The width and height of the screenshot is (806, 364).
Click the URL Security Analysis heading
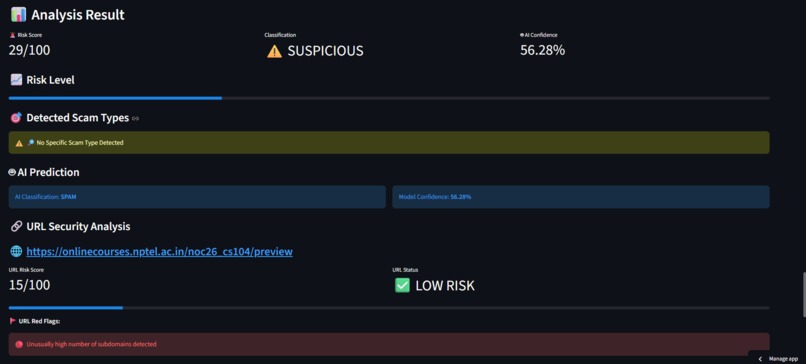click(78, 226)
